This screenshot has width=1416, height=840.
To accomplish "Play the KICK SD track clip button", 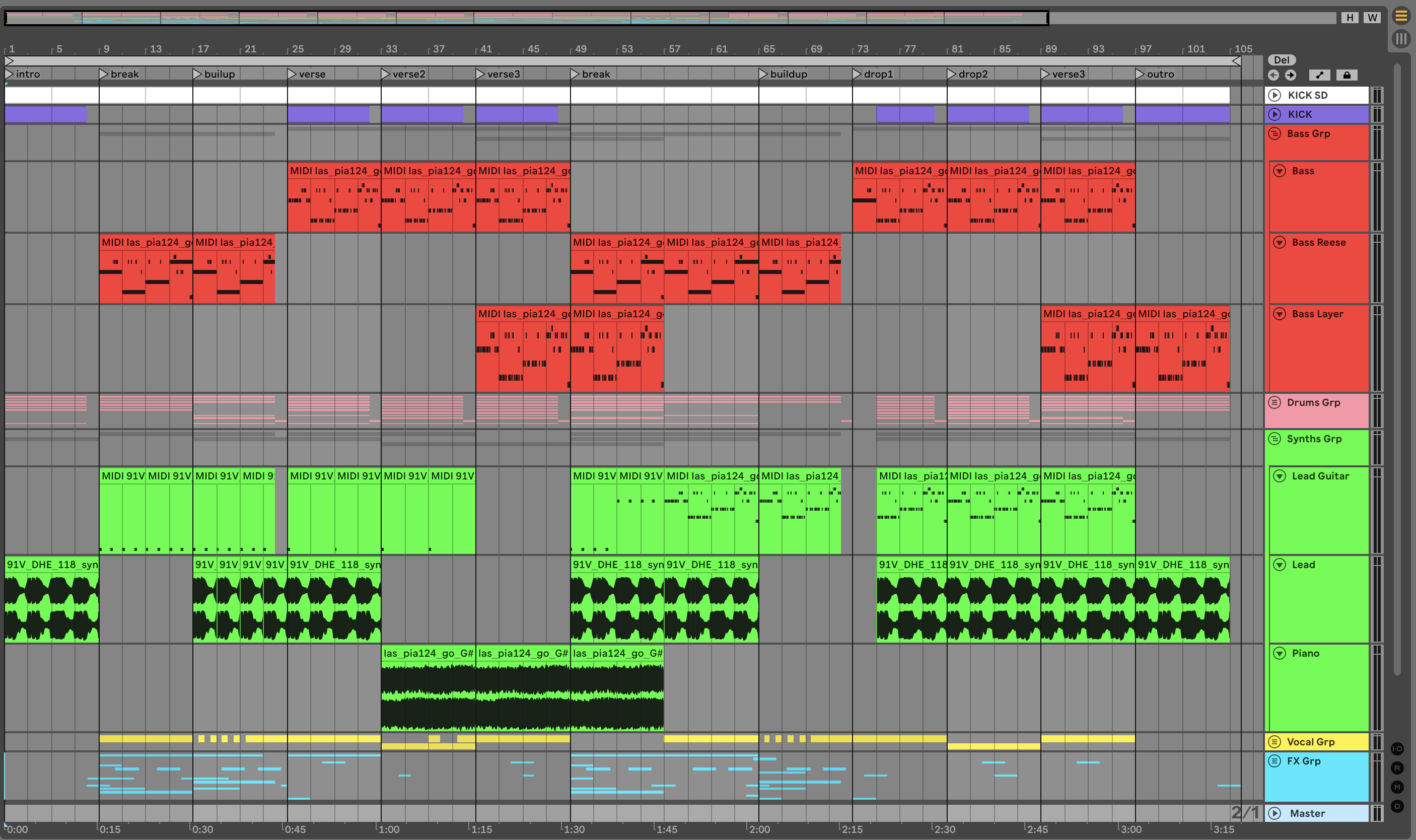I will [x=1275, y=95].
